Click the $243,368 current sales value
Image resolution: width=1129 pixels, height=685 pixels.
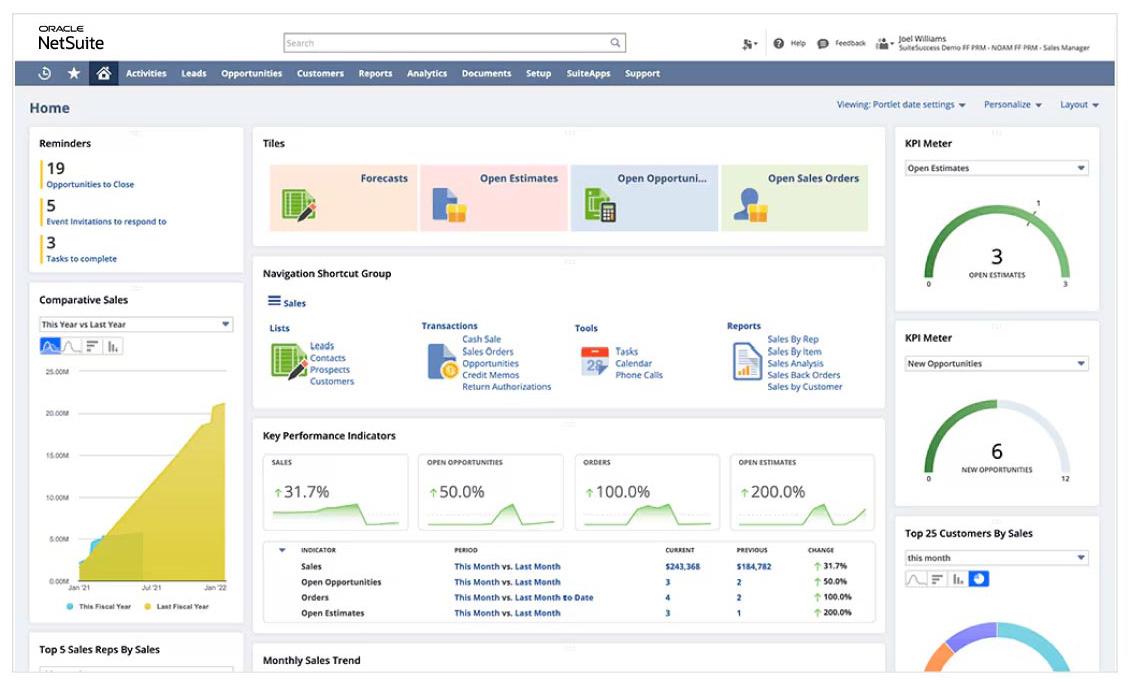[683, 567]
